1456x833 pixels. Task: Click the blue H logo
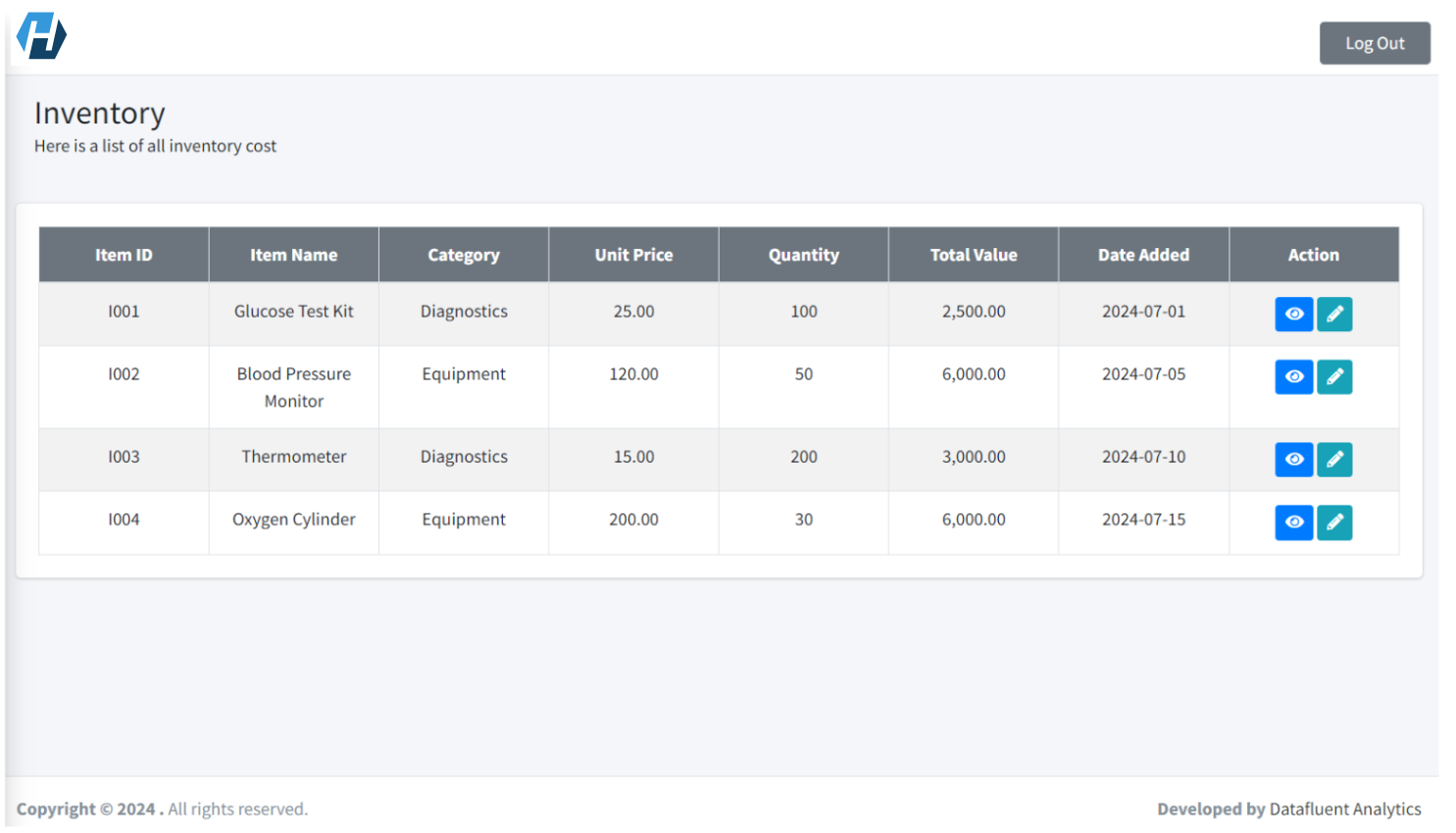(41, 36)
